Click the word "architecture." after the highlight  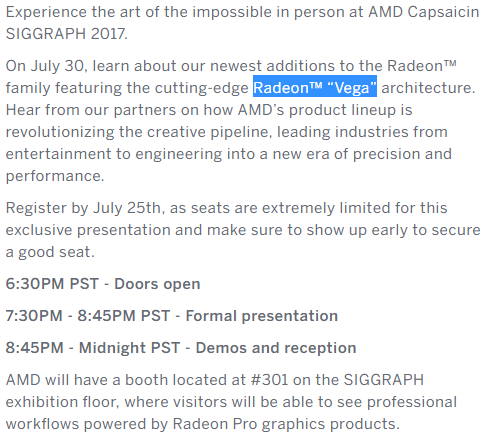(x=428, y=88)
